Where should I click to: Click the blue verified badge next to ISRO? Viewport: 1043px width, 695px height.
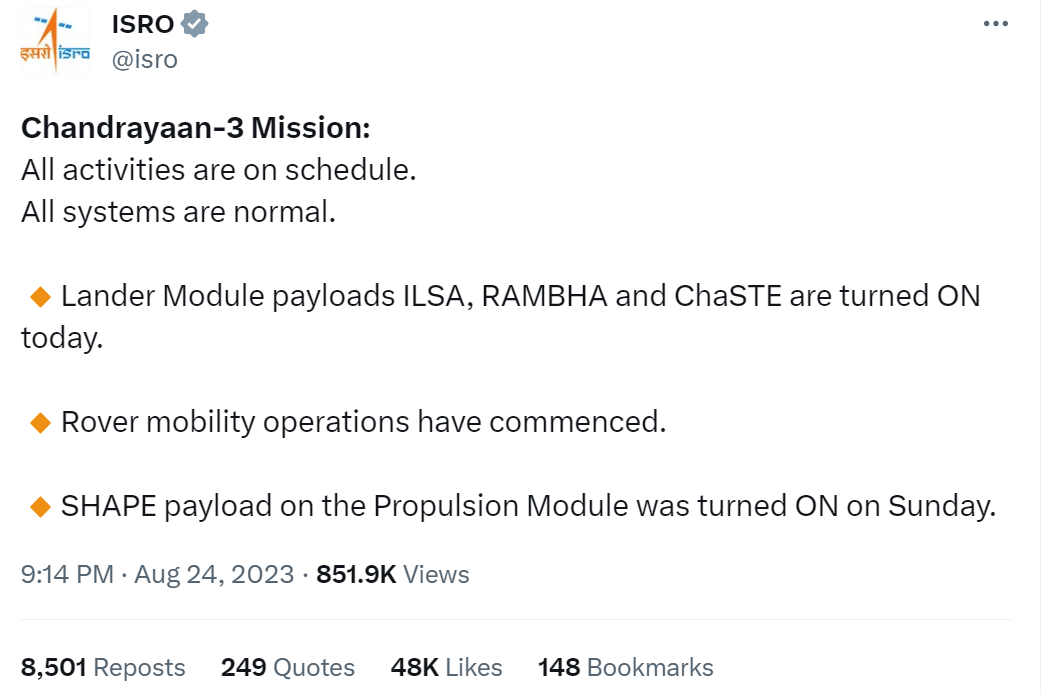[x=195, y=24]
